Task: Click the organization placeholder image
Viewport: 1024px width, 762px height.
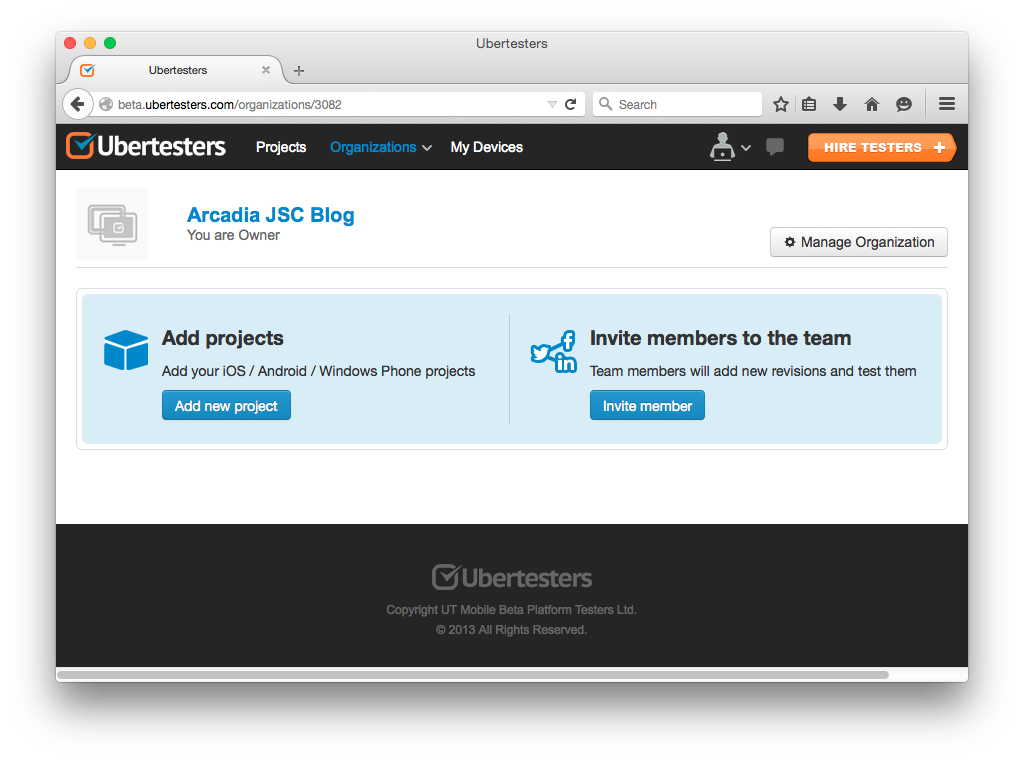Action: [x=112, y=224]
